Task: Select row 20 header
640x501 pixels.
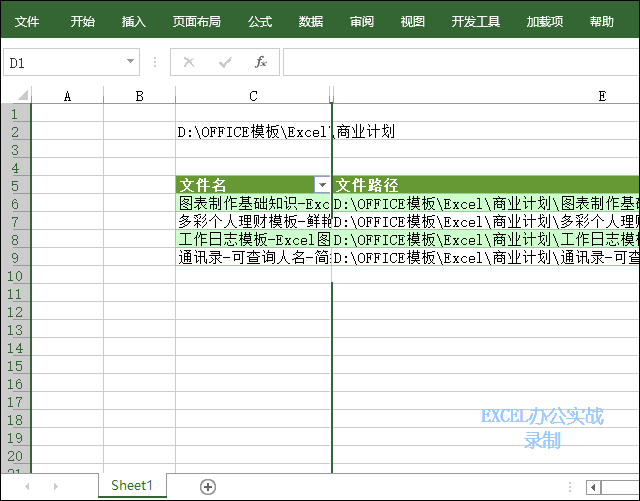Action: click(15, 456)
